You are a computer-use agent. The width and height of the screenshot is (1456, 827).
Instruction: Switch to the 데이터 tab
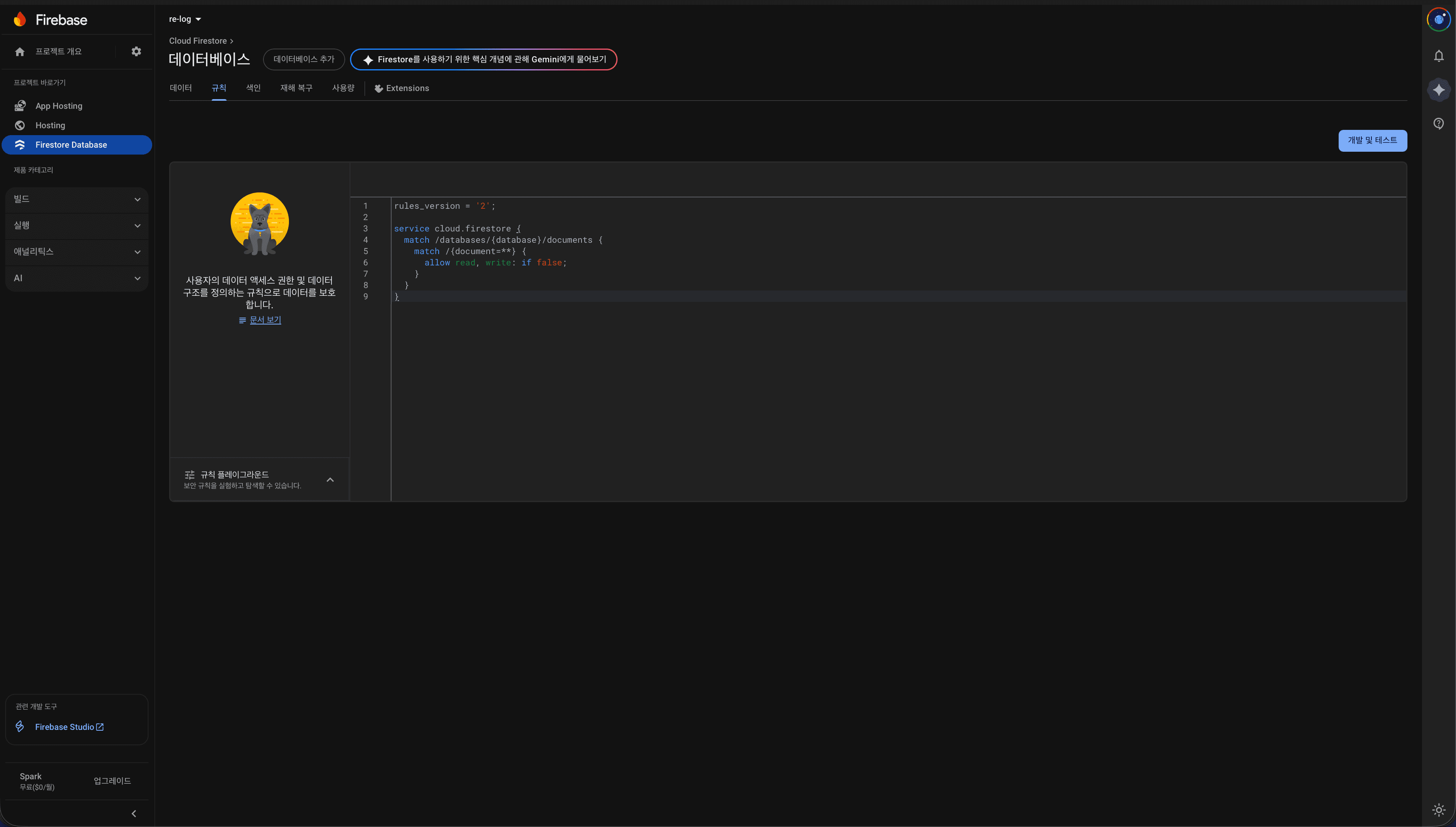[180, 88]
